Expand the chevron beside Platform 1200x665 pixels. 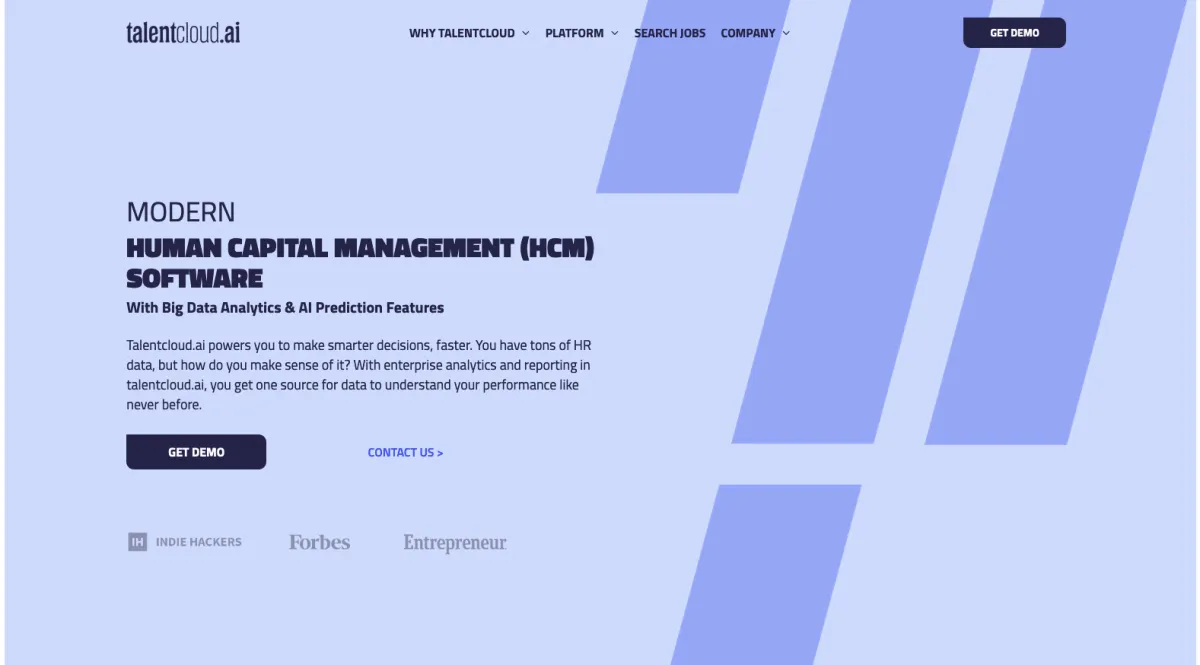[614, 33]
